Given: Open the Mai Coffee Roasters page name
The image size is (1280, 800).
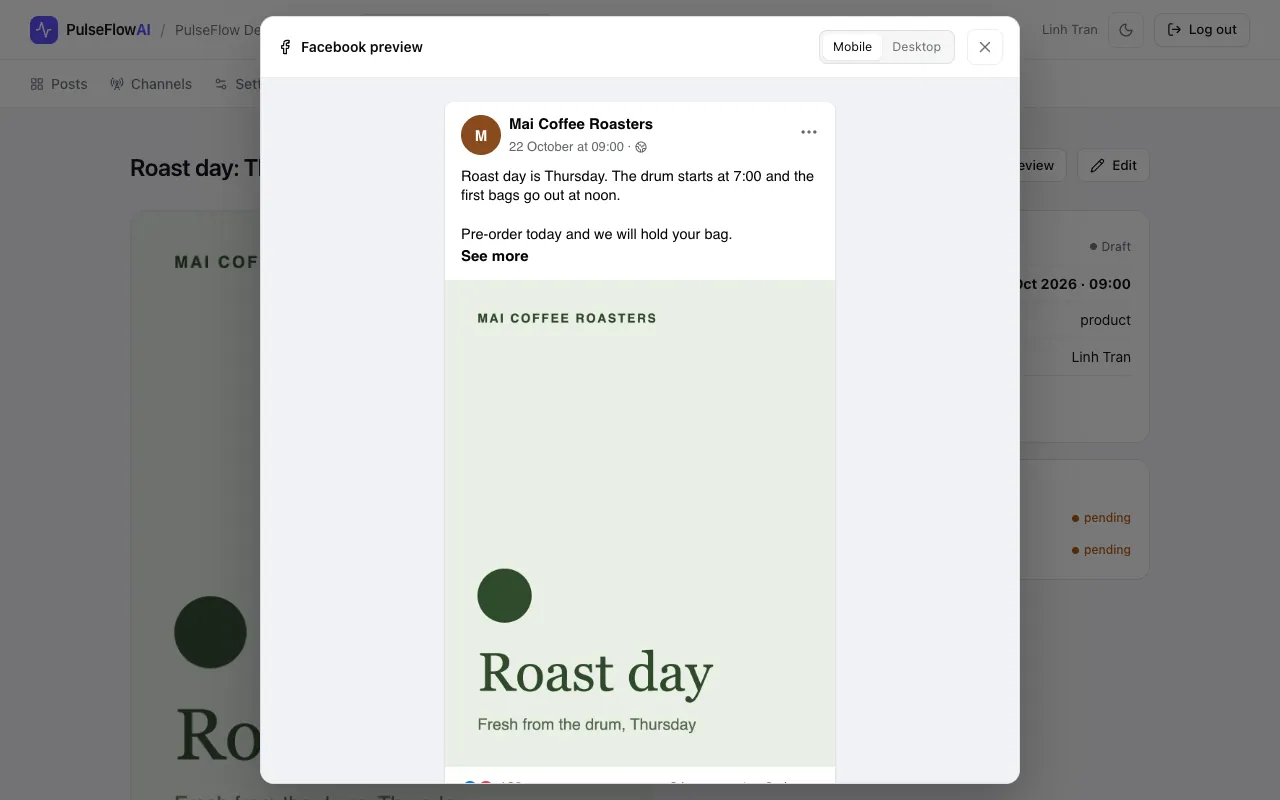Looking at the screenshot, I should [x=581, y=124].
